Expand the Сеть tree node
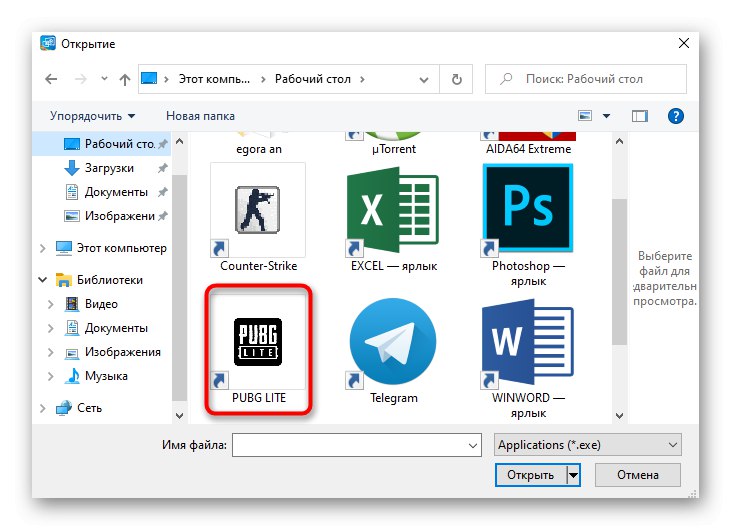Screen dimensions: 731x530 (43, 408)
